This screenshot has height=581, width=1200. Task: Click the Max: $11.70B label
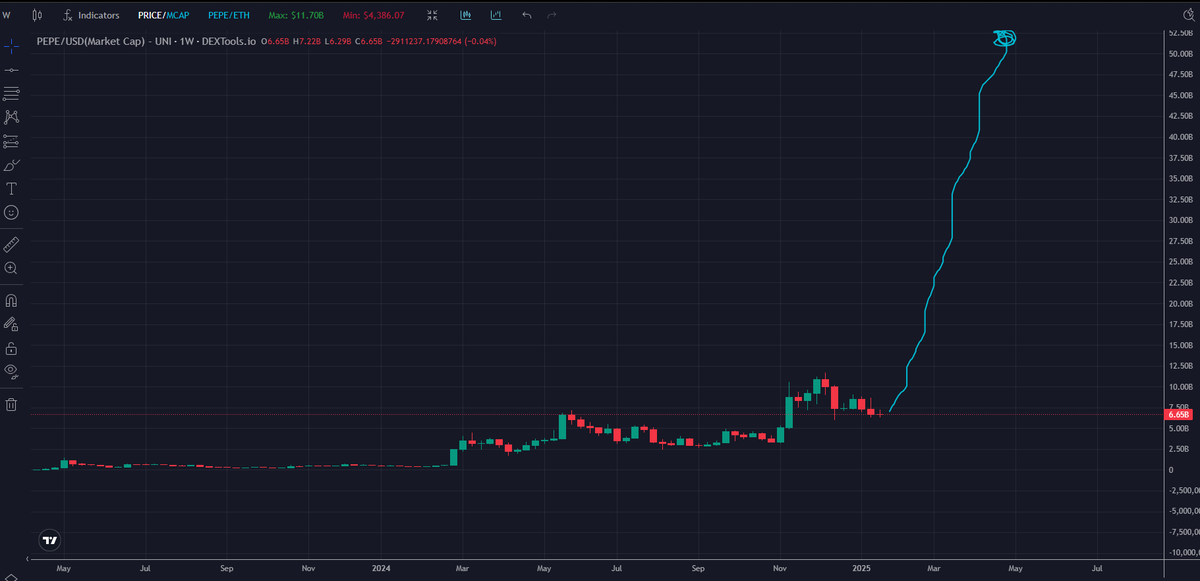pos(295,16)
